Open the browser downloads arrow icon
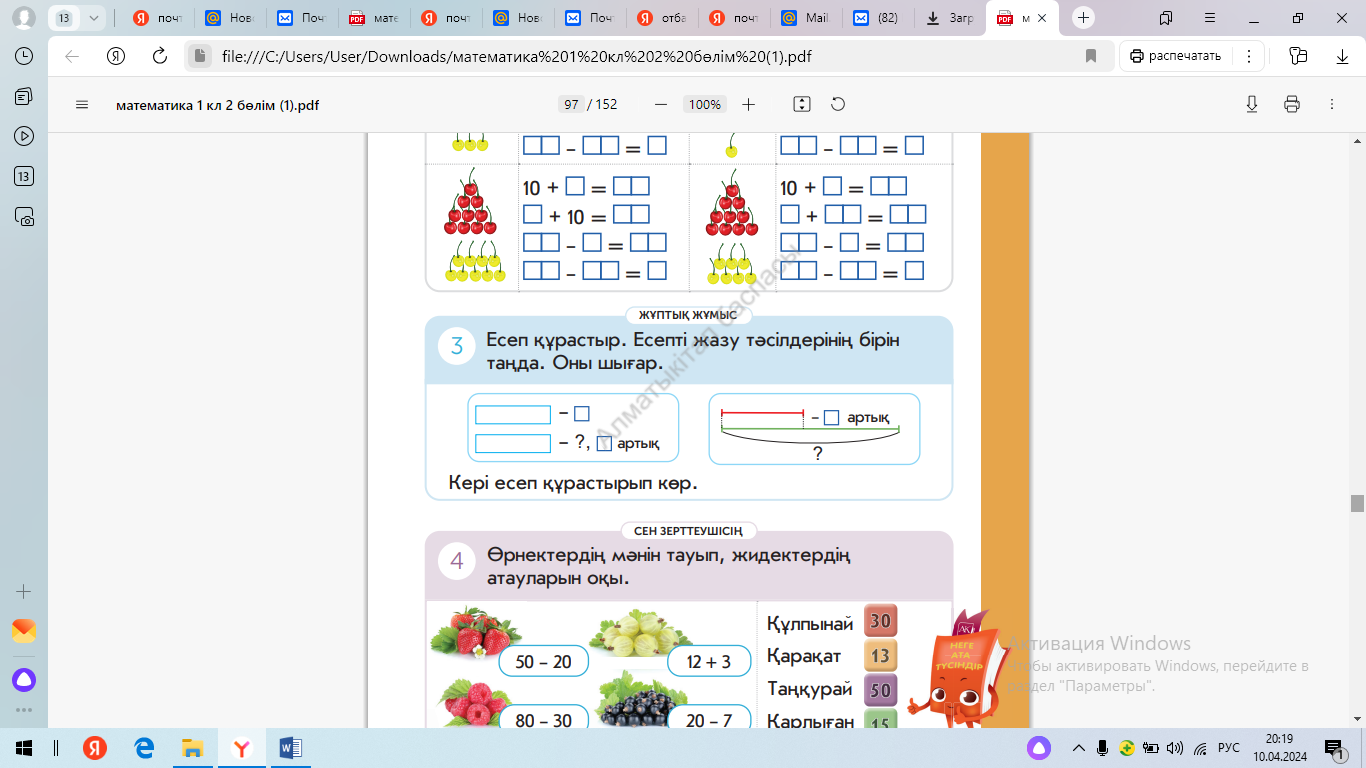Screen dimensions: 1366x768 click(x=1342, y=56)
